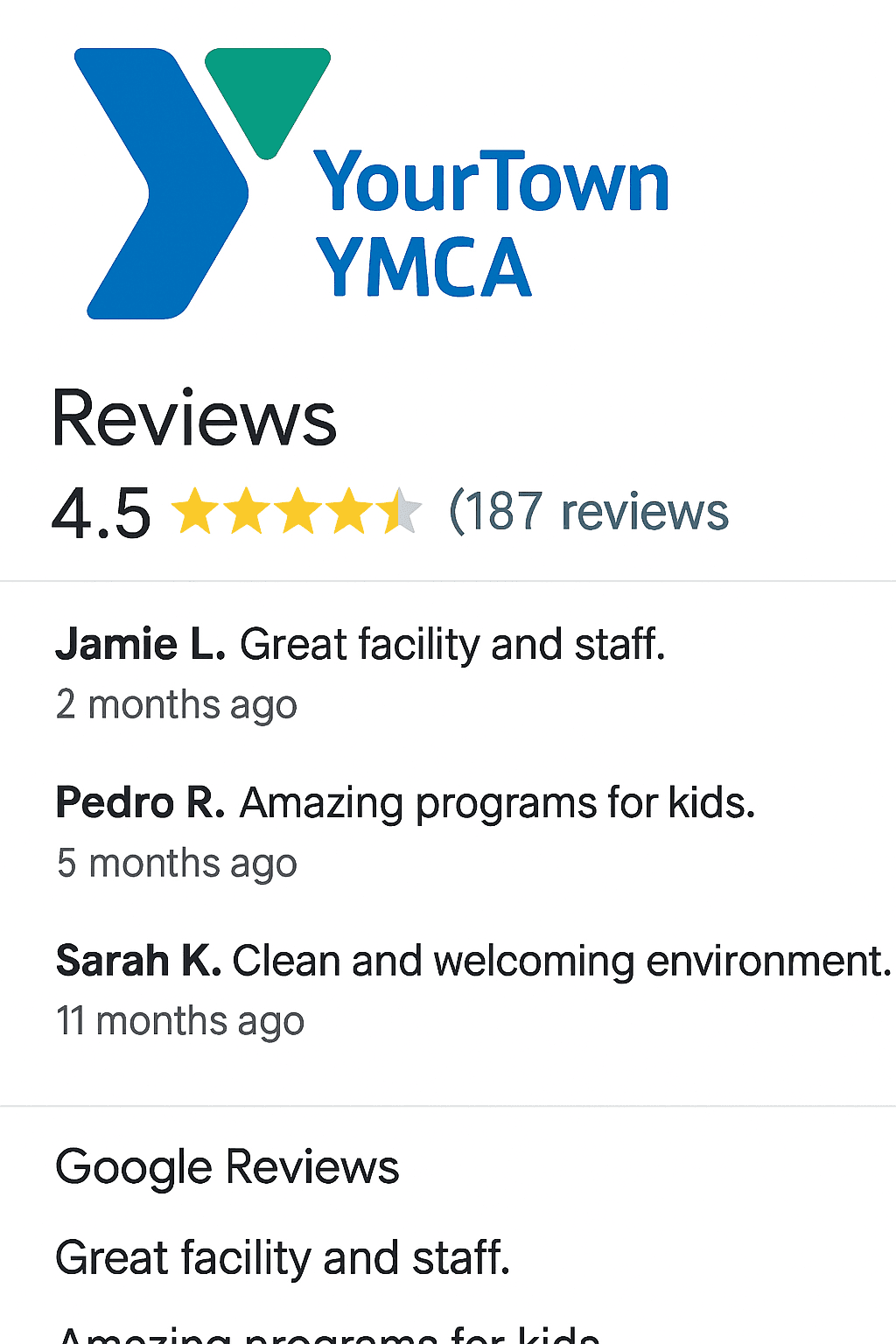Click the fourth yellow rating star
The image size is (896, 1344).
[350, 512]
